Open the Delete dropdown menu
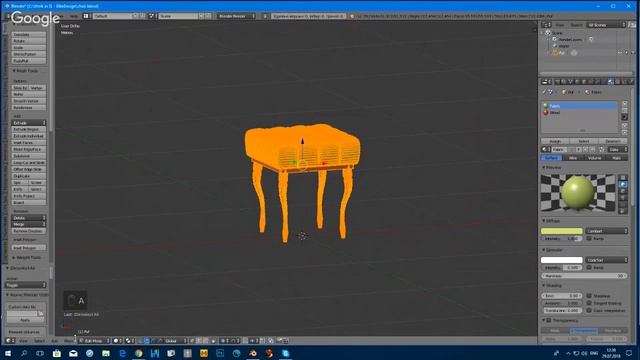Screen dimensions: 640x360 coord(29,218)
